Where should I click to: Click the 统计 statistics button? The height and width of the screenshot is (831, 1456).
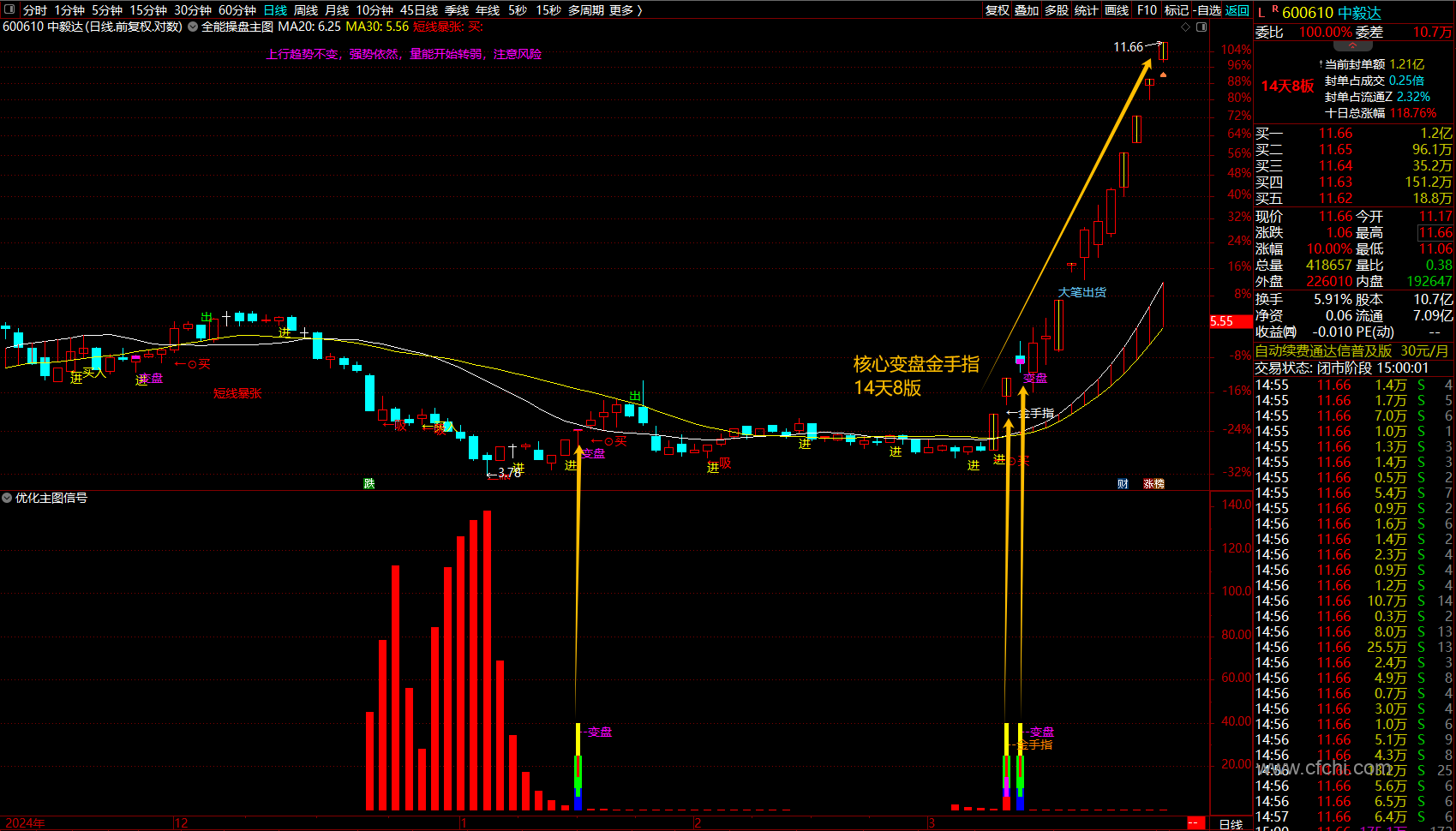pos(1086,10)
